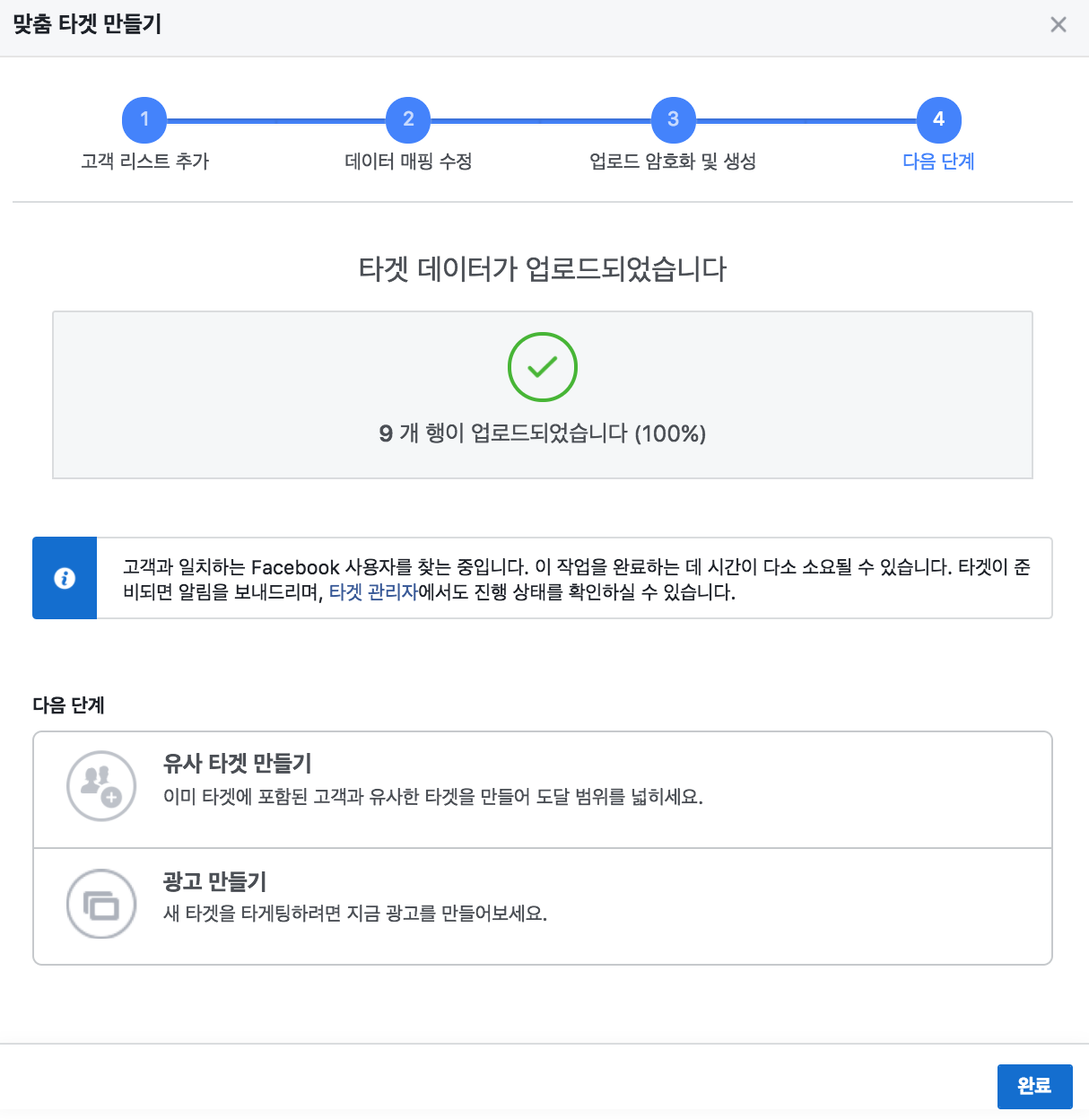This screenshot has width=1089, height=1120.
Task: Select step circle 4 for 다음 단계
Action: pos(938,119)
